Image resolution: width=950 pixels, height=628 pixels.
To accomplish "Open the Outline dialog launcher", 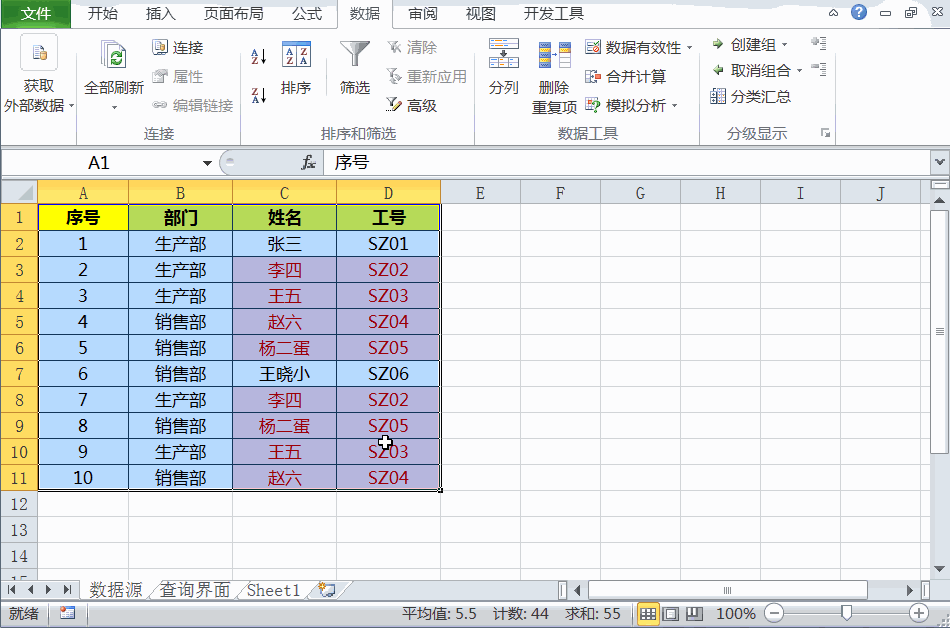I will click(x=825, y=133).
